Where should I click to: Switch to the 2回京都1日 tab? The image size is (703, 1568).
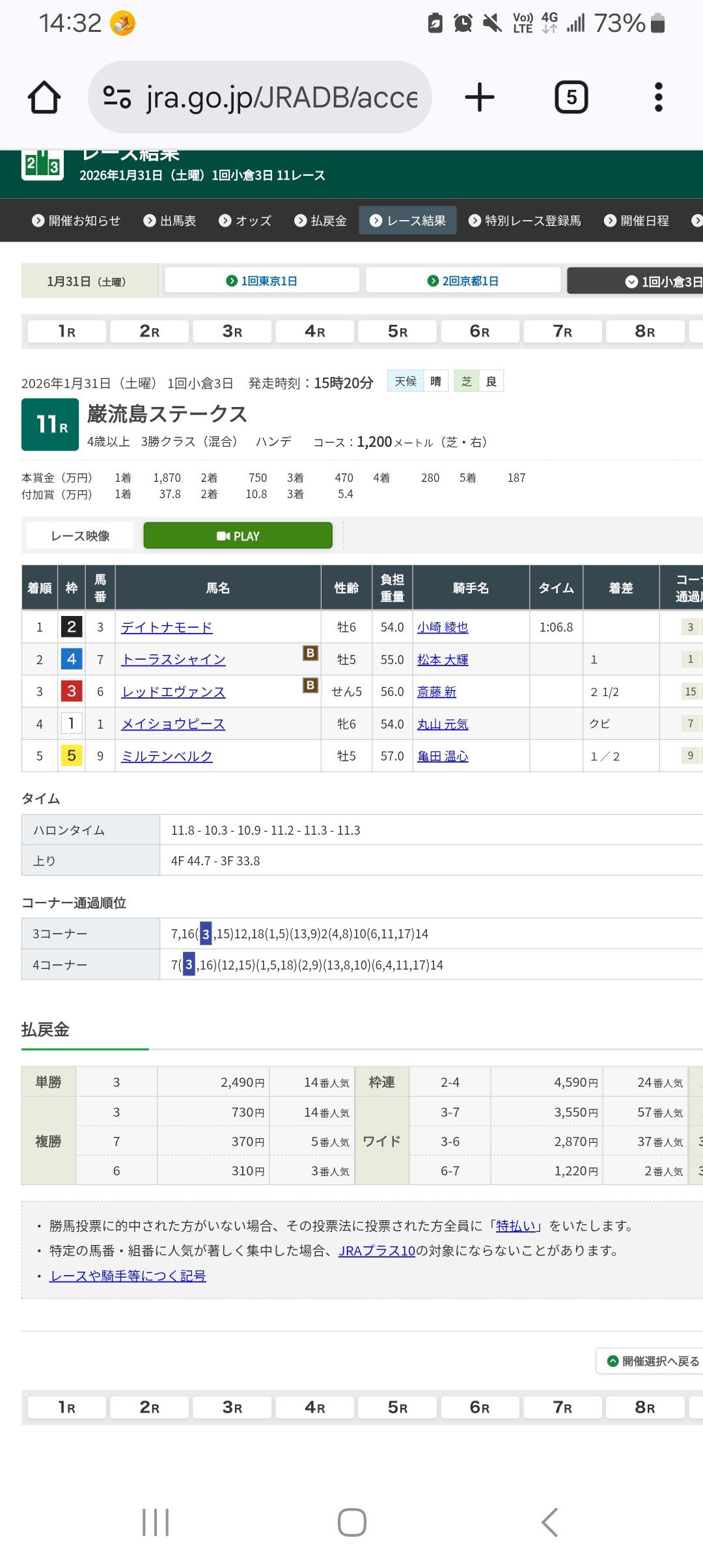[x=463, y=281]
